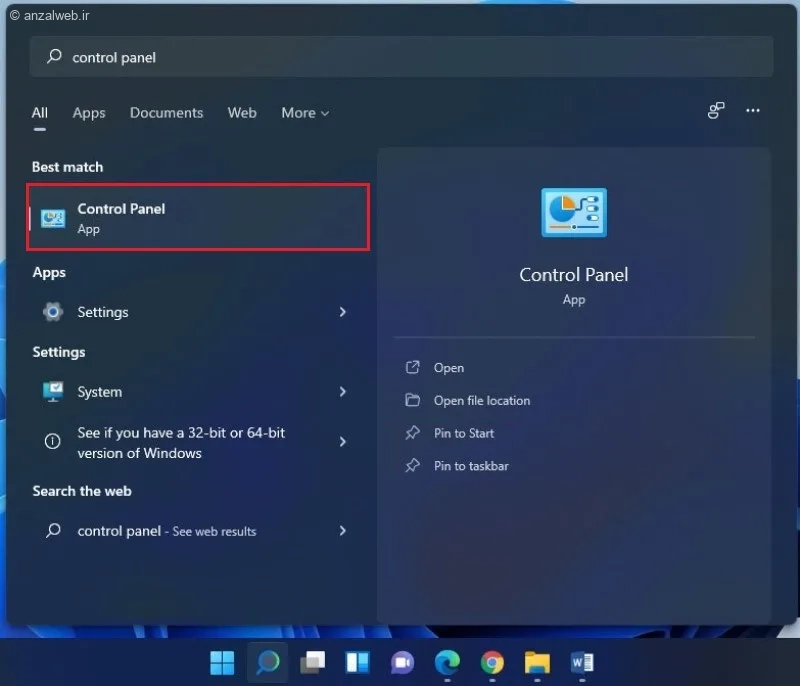800x686 pixels.
Task: Open the three-dot options menu
Action: point(753,110)
